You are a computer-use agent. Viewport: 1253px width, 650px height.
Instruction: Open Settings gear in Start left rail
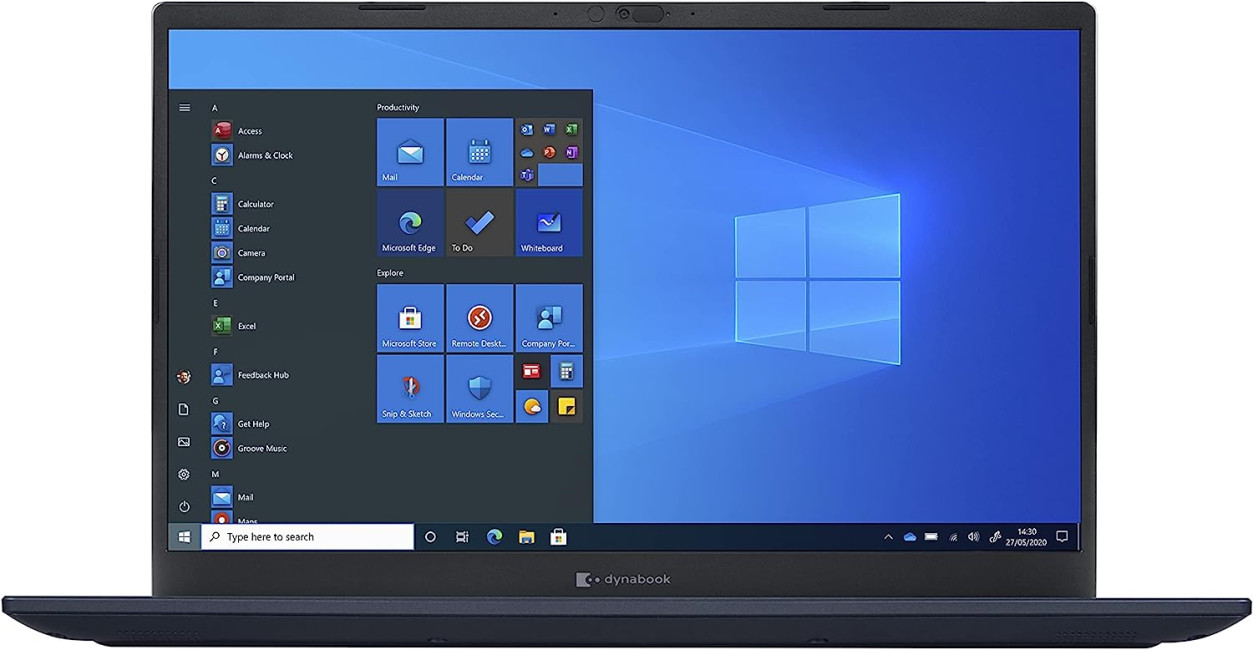pos(184,474)
